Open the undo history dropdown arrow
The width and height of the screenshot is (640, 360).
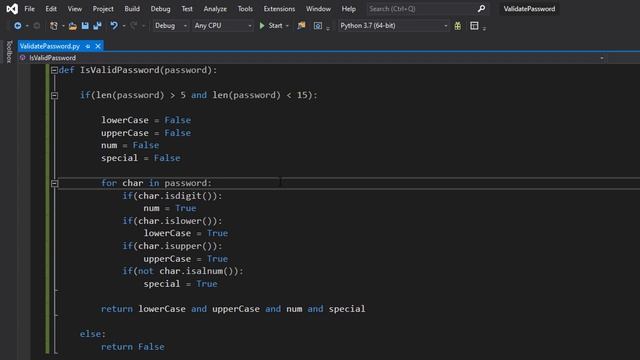124,26
